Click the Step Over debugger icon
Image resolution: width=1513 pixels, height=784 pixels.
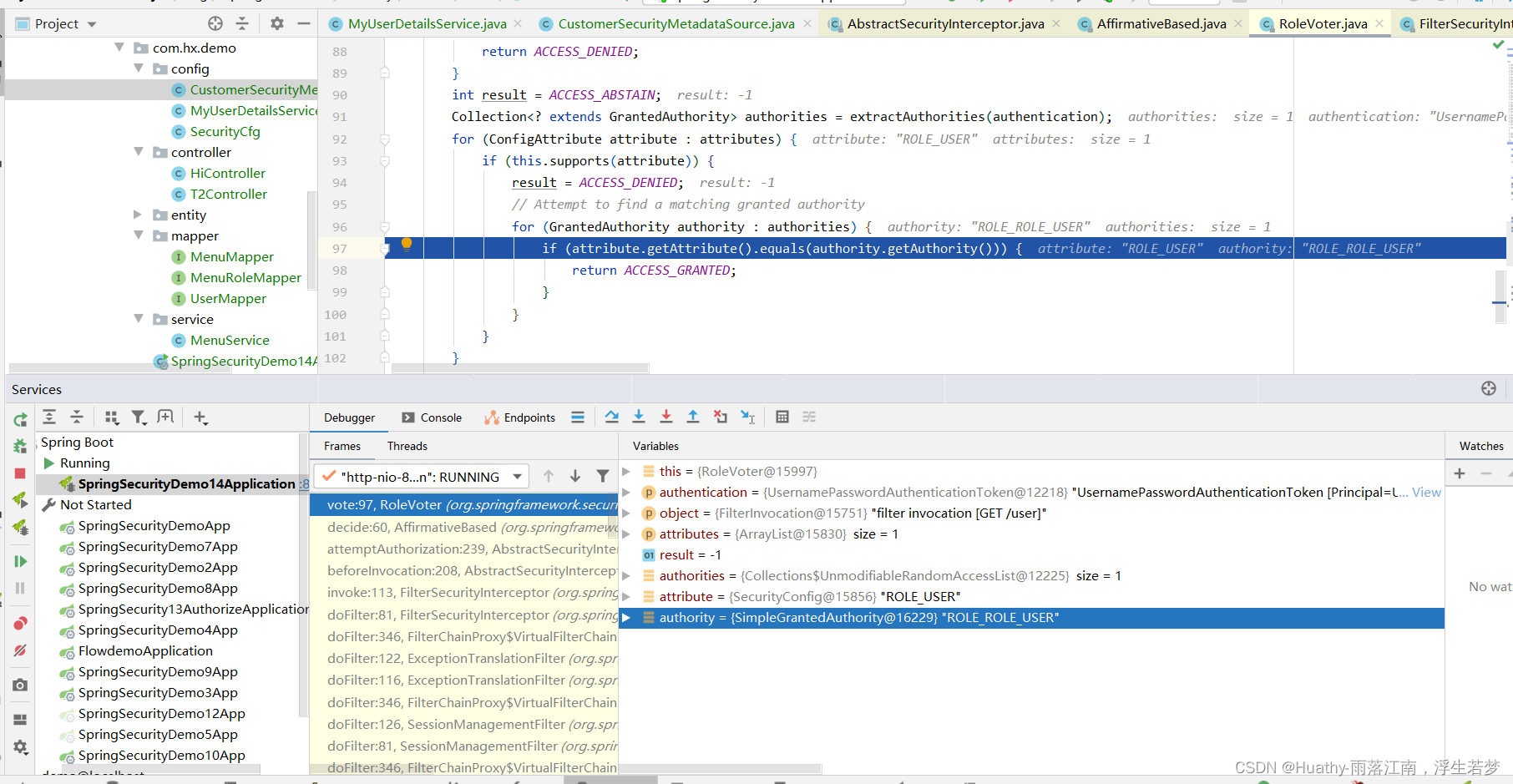(x=612, y=417)
